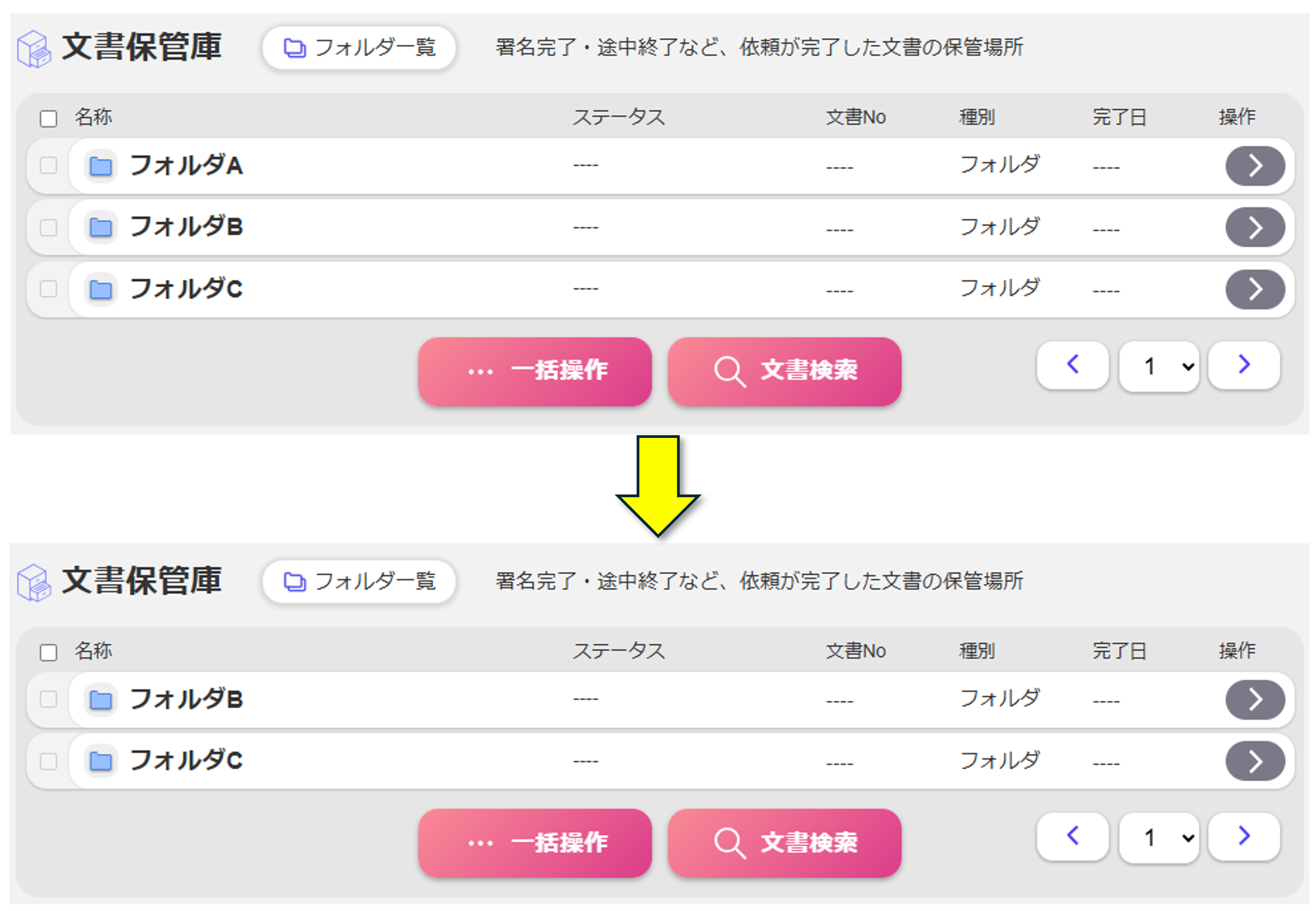1316x911 pixels.
Task: Open the page number dropdown in the top panel
Action: [1158, 366]
